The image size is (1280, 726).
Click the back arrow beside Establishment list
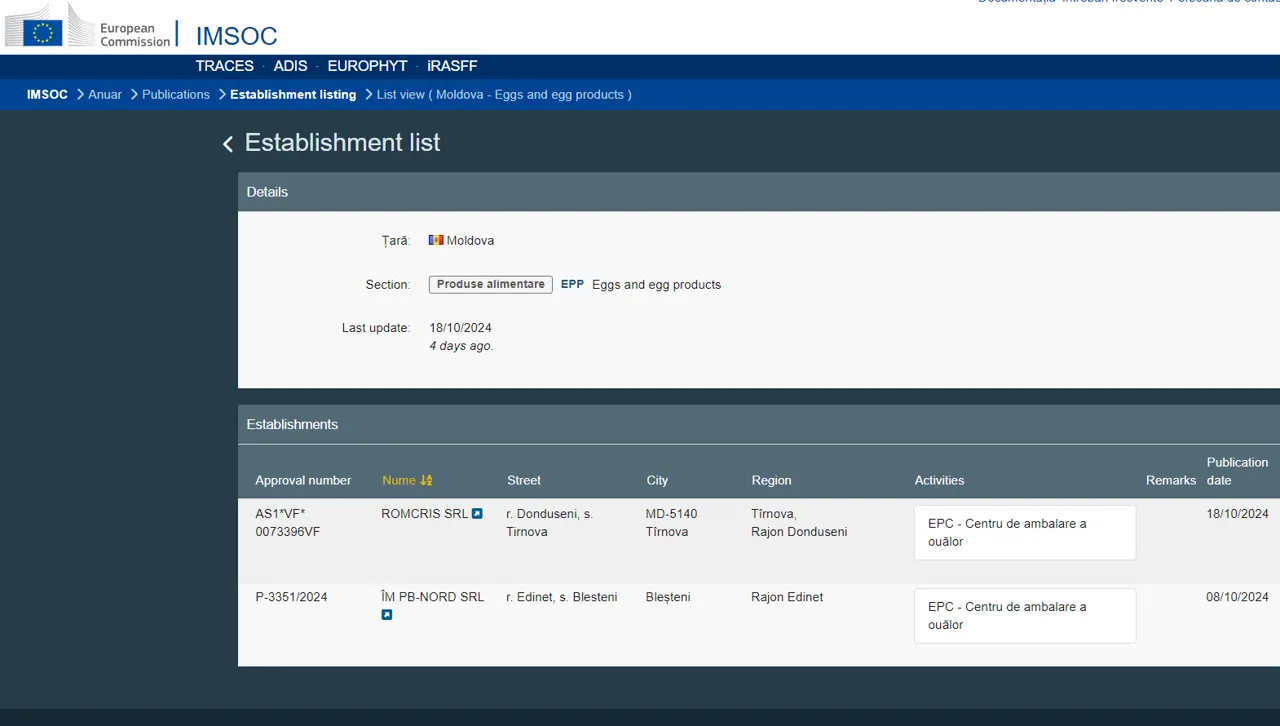click(228, 144)
